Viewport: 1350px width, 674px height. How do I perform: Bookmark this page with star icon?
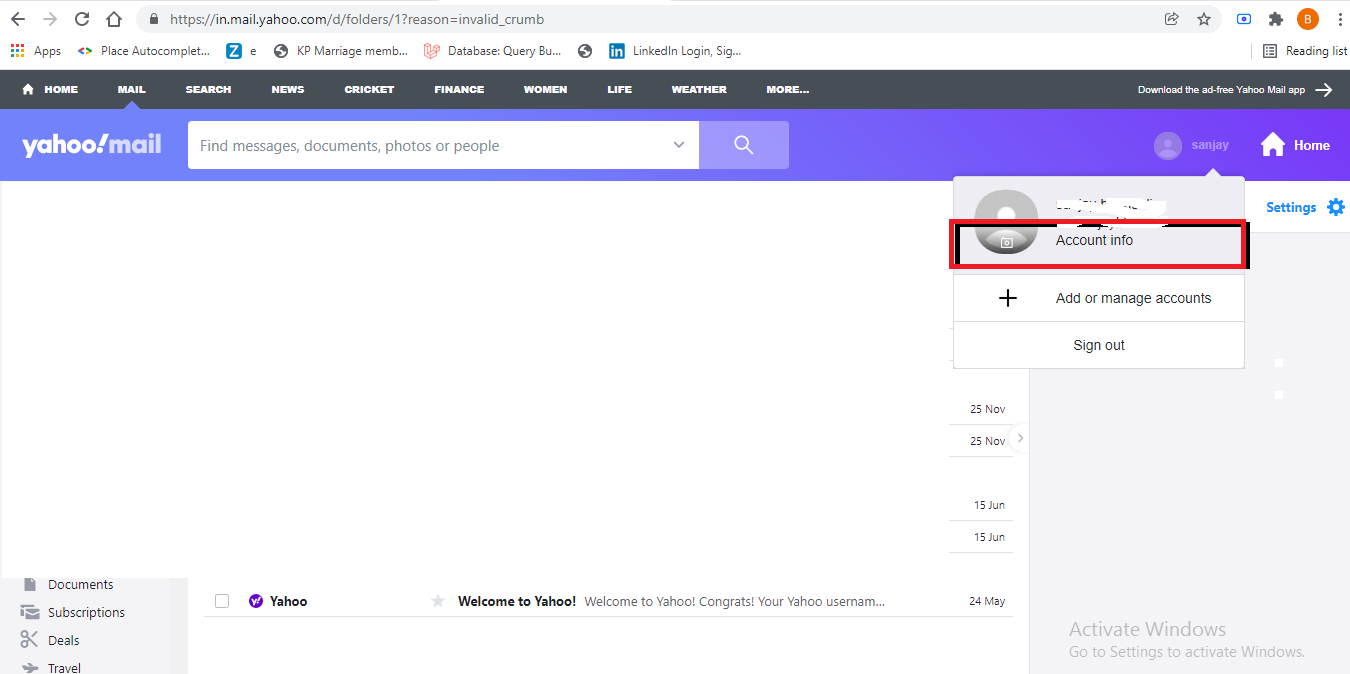tap(1204, 19)
